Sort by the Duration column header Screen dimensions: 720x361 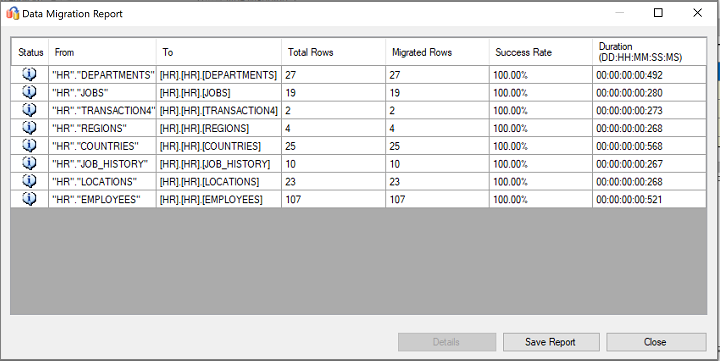[649, 52]
